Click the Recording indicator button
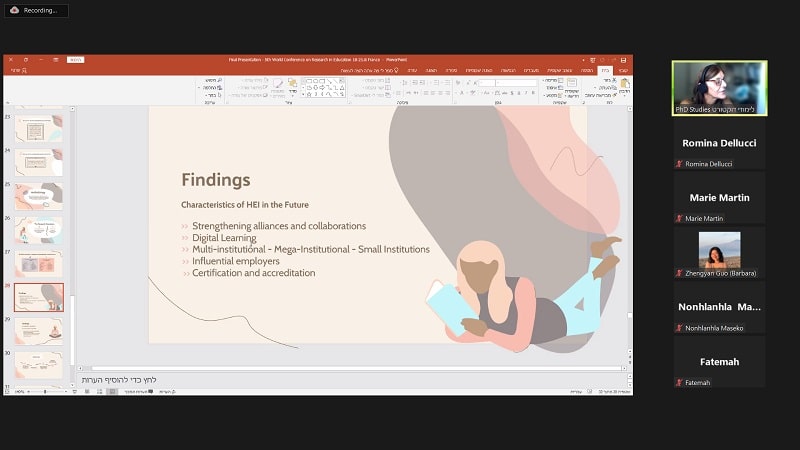 pos(35,10)
